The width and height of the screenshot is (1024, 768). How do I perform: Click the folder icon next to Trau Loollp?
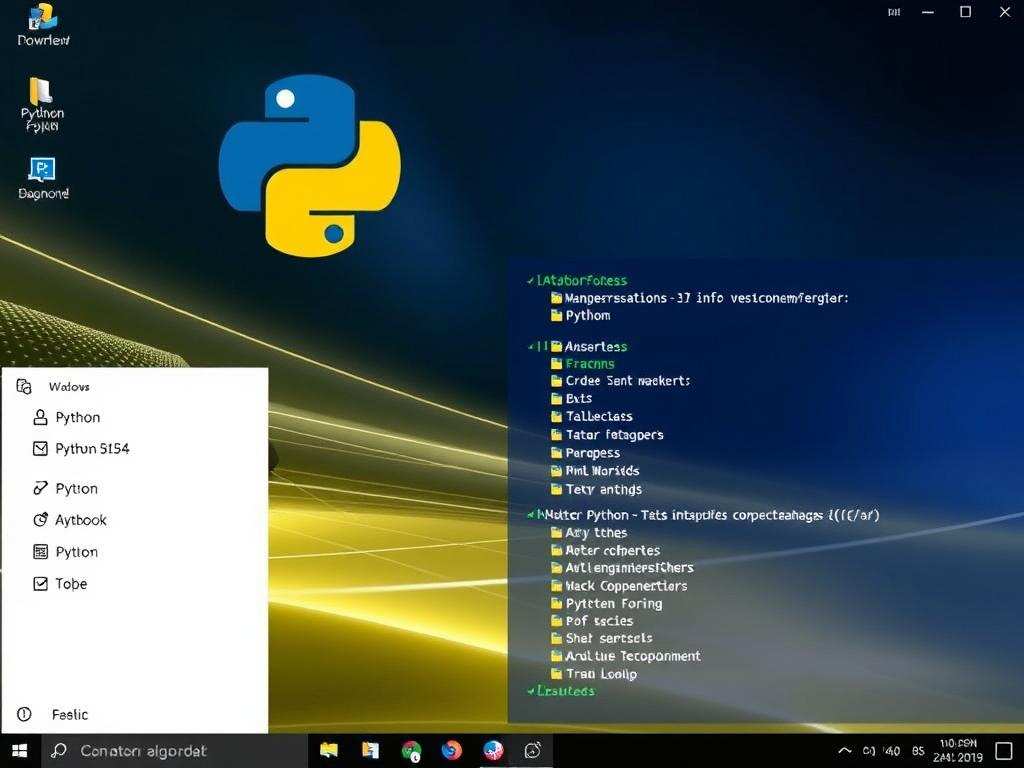pos(556,673)
